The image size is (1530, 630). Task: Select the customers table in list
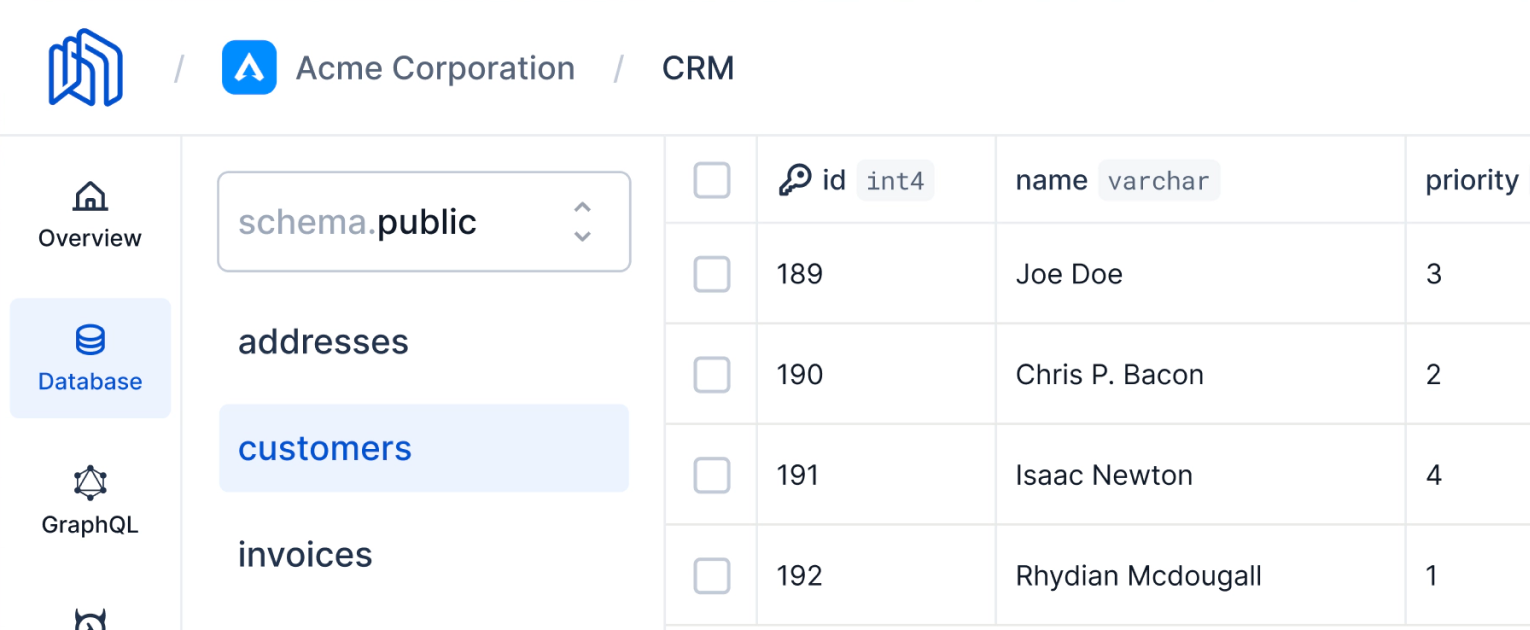(325, 448)
